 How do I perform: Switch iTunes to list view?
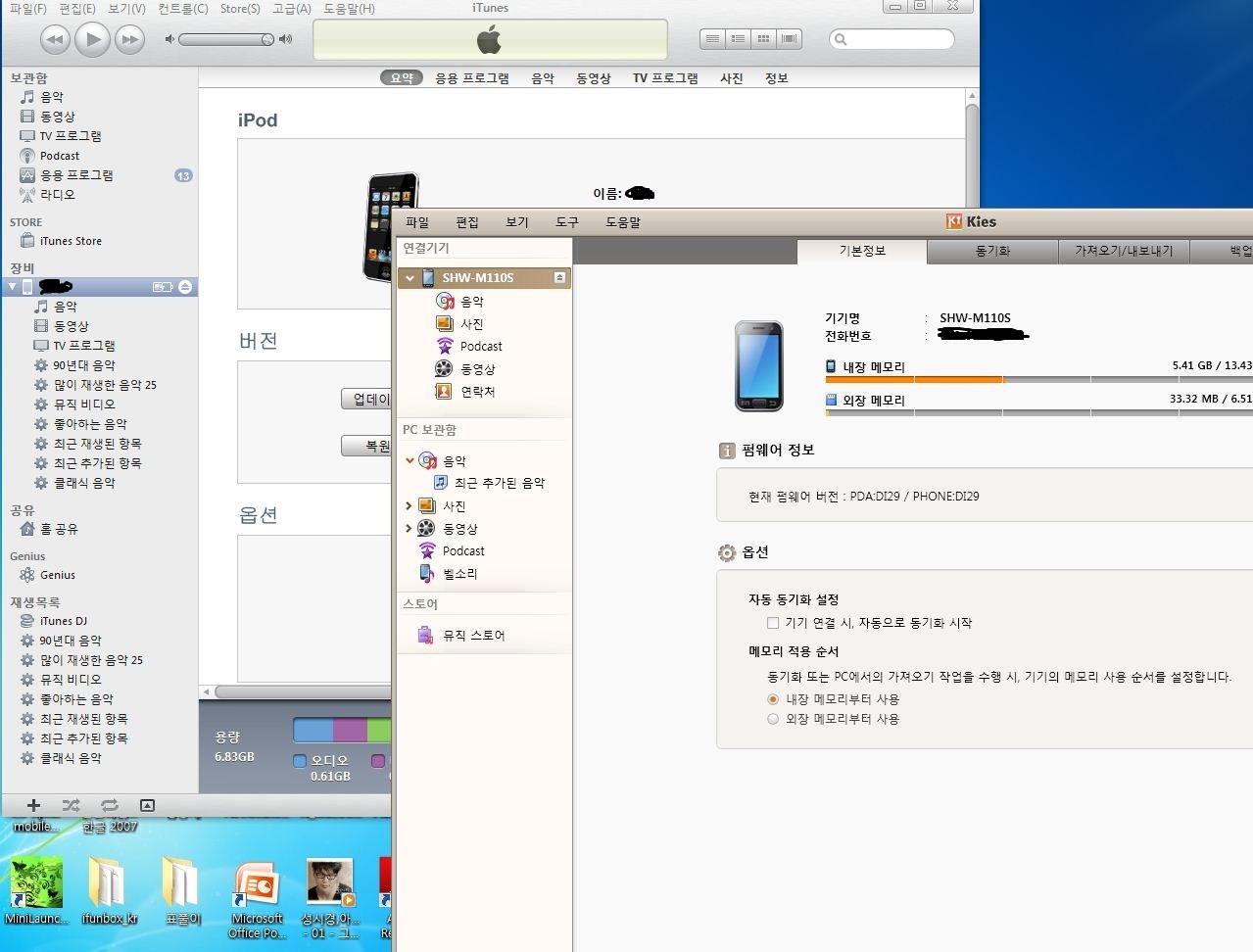coord(712,39)
